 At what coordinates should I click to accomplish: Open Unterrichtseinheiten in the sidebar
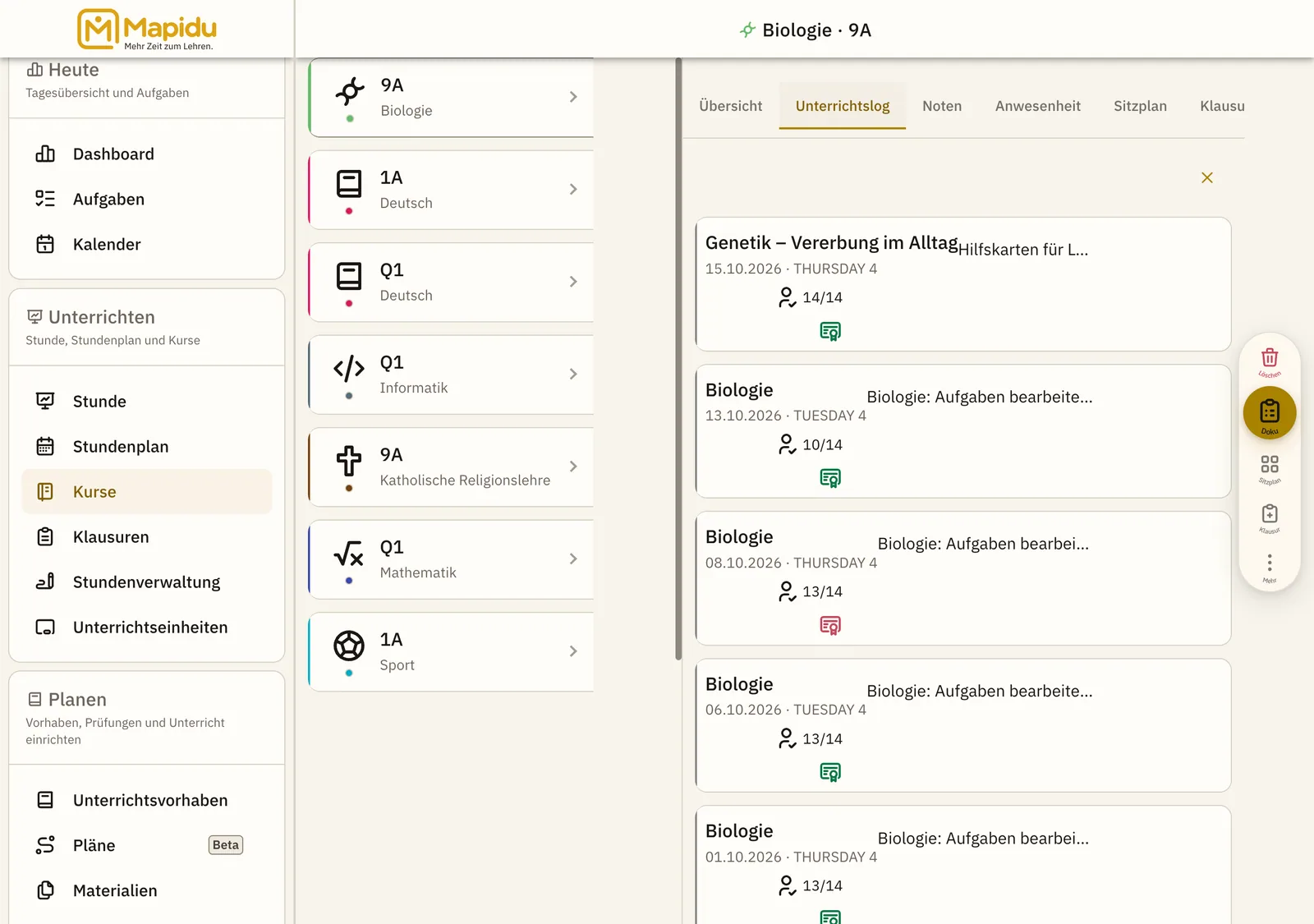pos(147,627)
